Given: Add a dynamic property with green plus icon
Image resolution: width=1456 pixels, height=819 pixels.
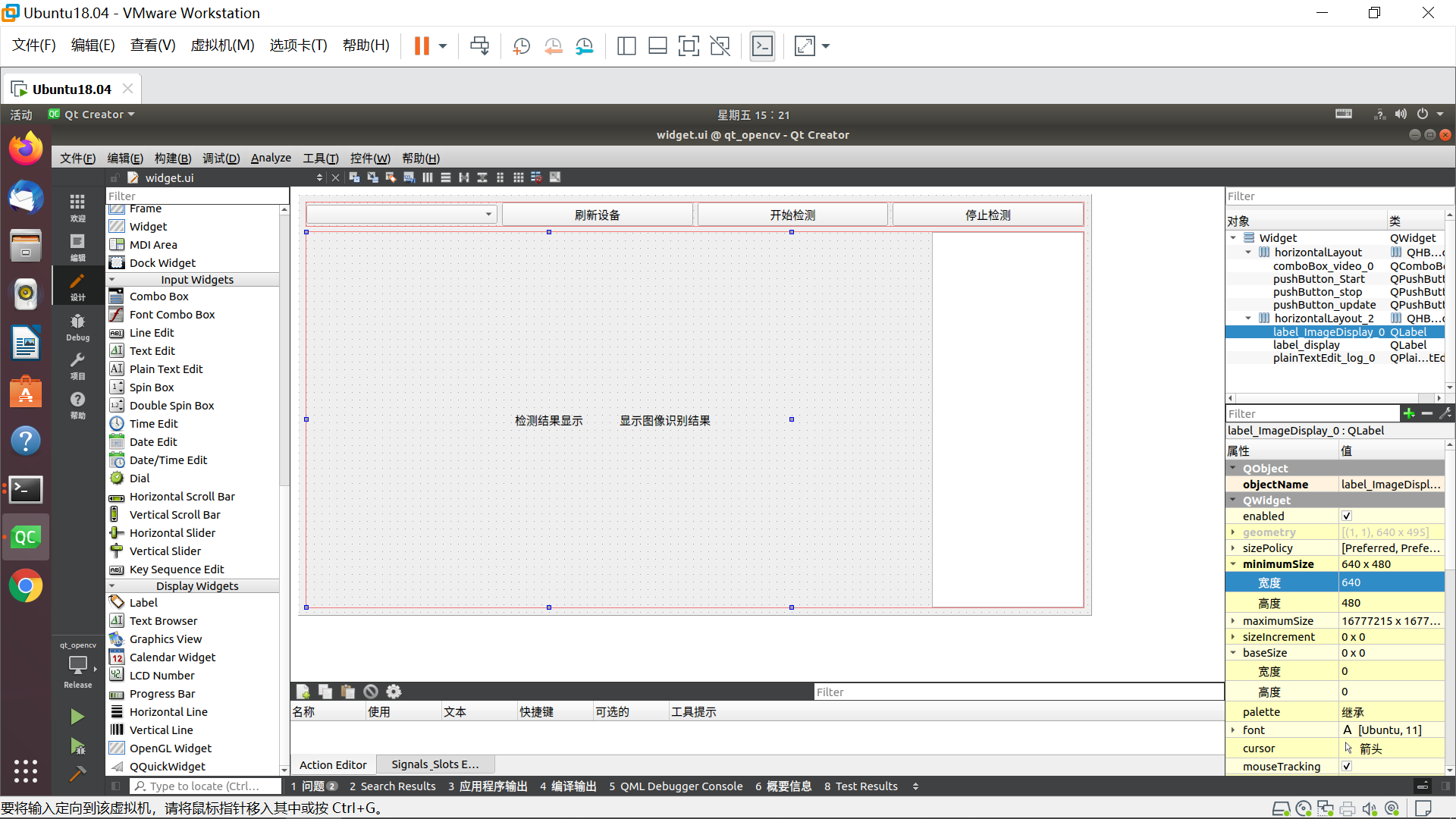Looking at the screenshot, I should pyautogui.click(x=1410, y=413).
